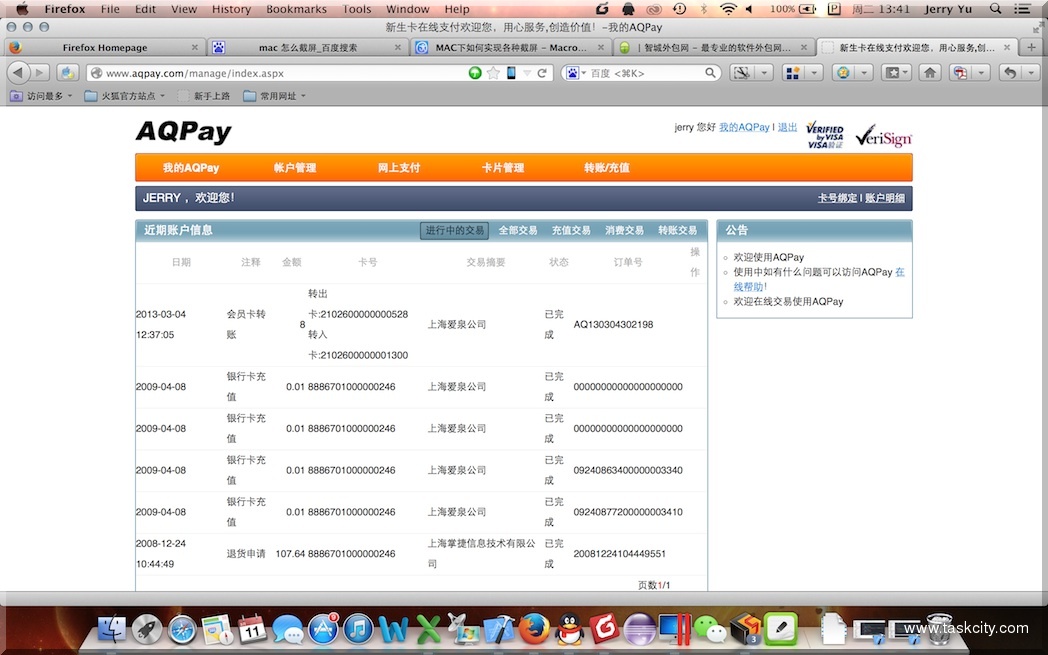The height and width of the screenshot is (655, 1048).
Task: Switch to the MAC下如何实现各种截屏 tab
Action: 510,47
